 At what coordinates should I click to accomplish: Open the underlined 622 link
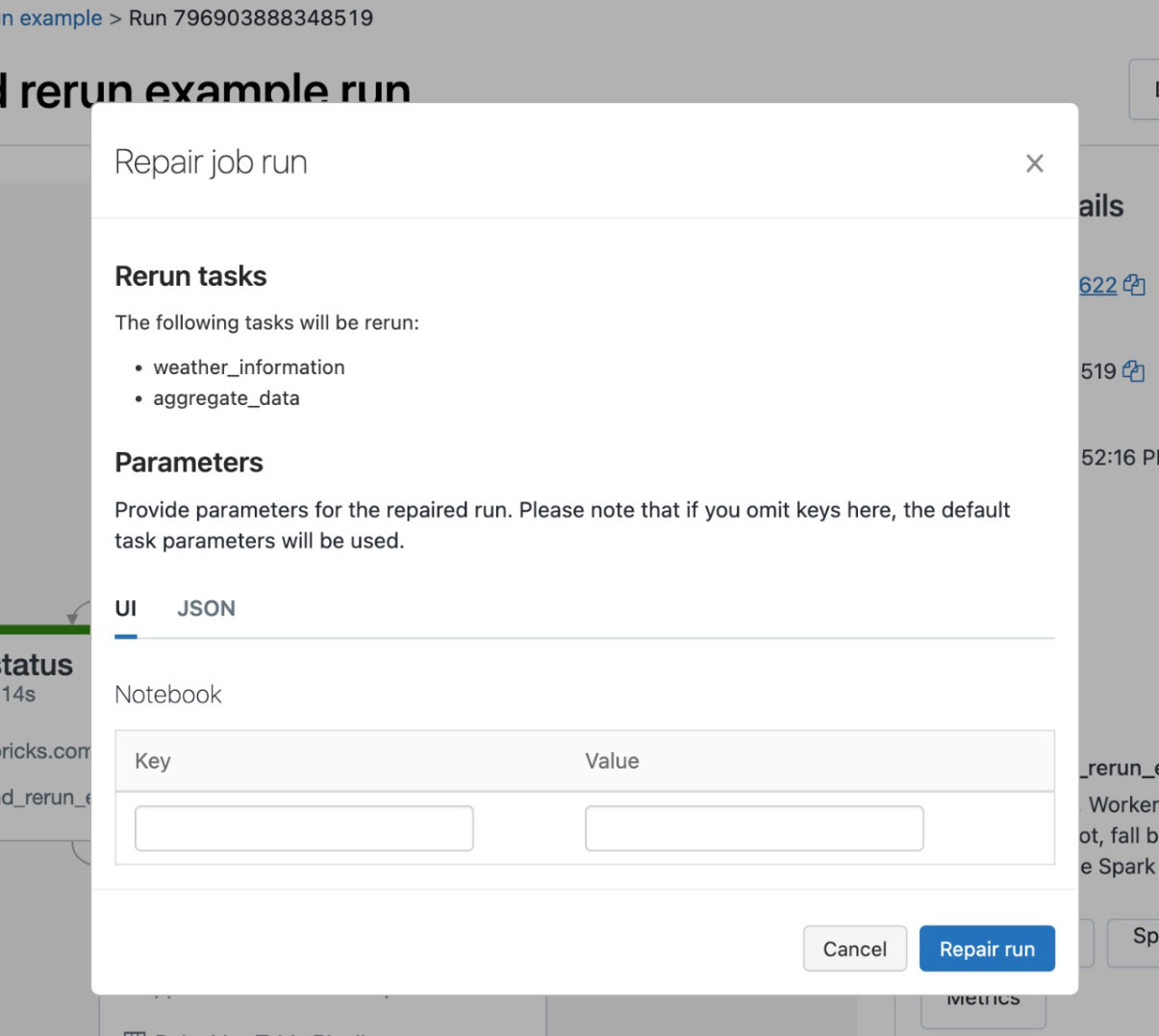coord(1098,286)
